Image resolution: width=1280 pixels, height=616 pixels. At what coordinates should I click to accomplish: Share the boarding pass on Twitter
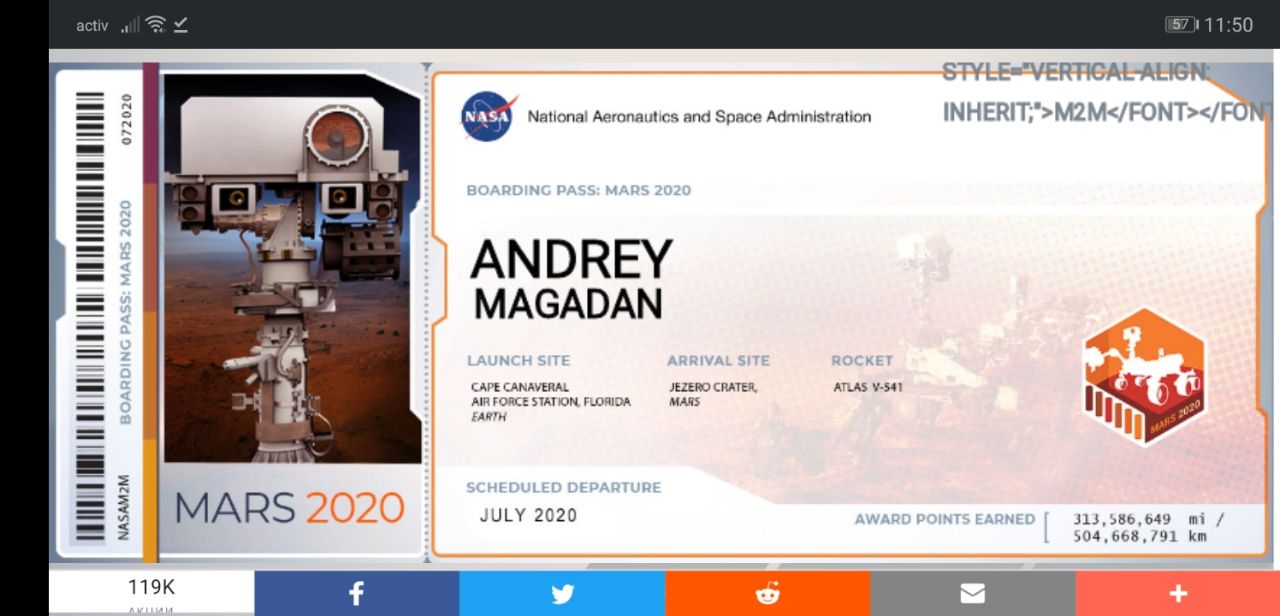[x=562, y=593]
